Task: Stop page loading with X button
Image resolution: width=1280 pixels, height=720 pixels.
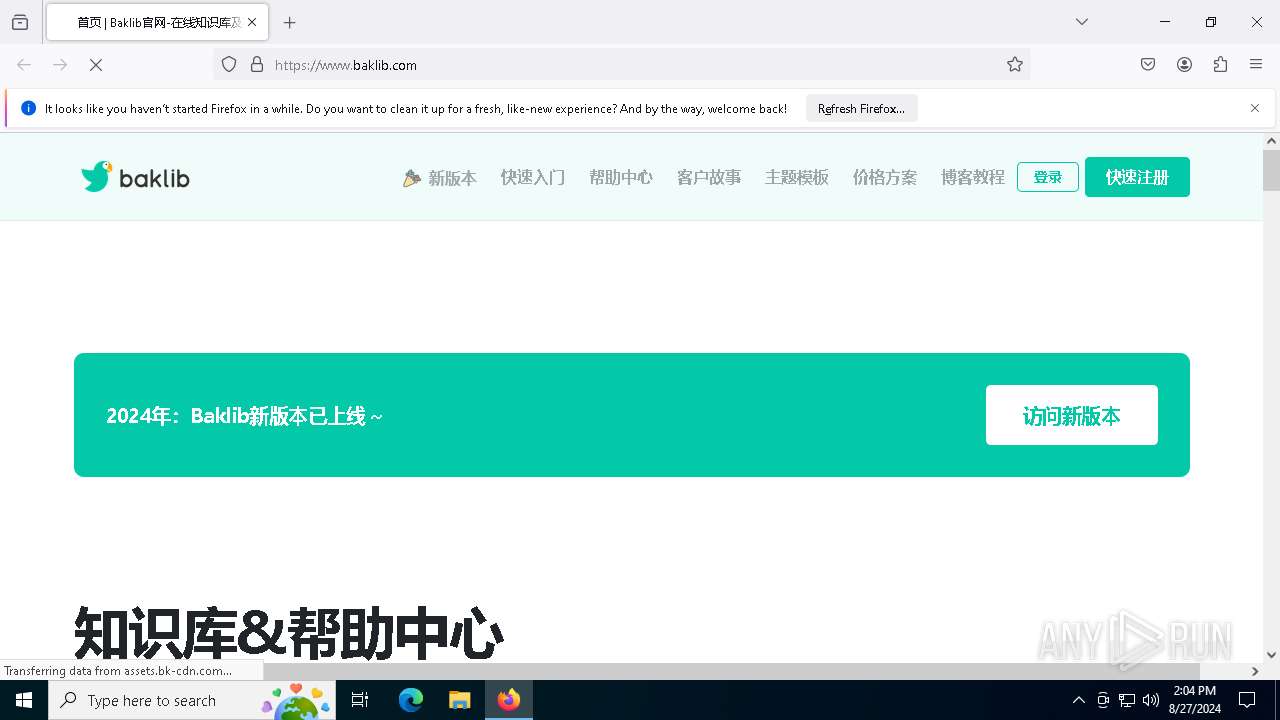Action: [x=96, y=65]
